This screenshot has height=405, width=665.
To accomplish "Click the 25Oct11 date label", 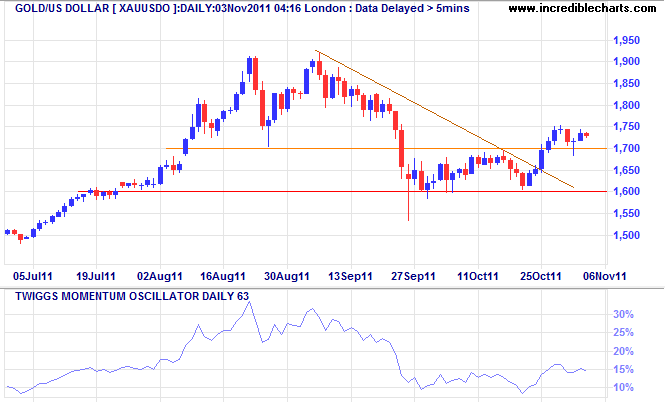I will point(541,277).
